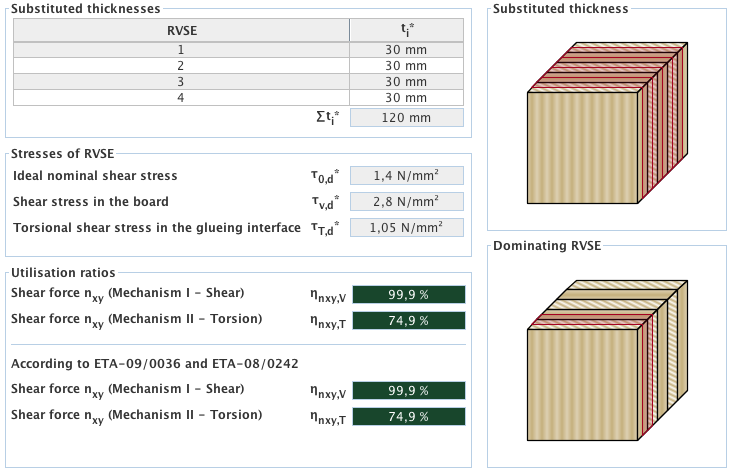The image size is (733, 473).
Task: Select the thickness value for RVSE 4
Action: coord(406,97)
